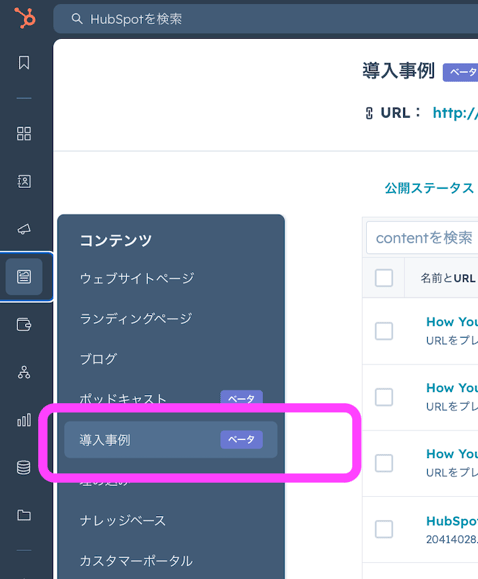The image size is (478, 579).
Task: Check the first How You row checkbox
Action: point(384,331)
